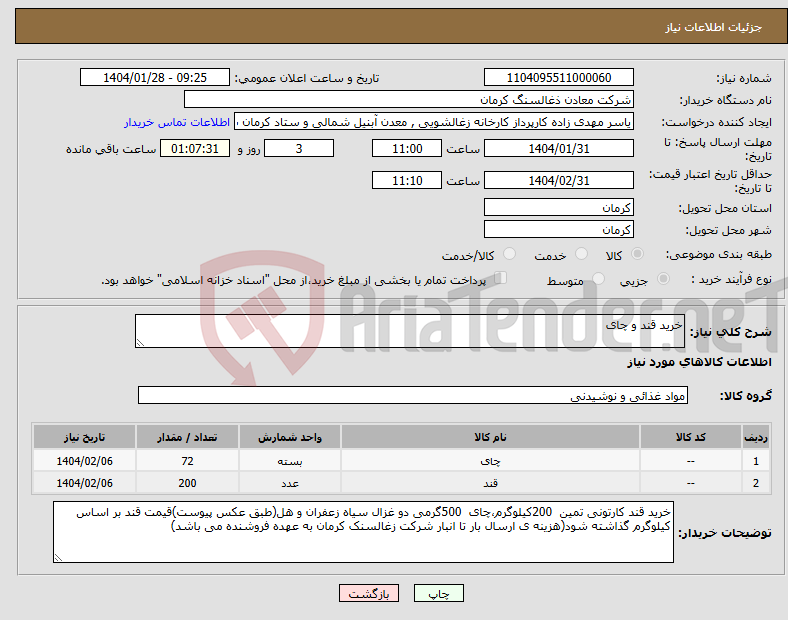This screenshot has width=788, height=620.
Task: Click row number 1 cell
Action: (756, 461)
